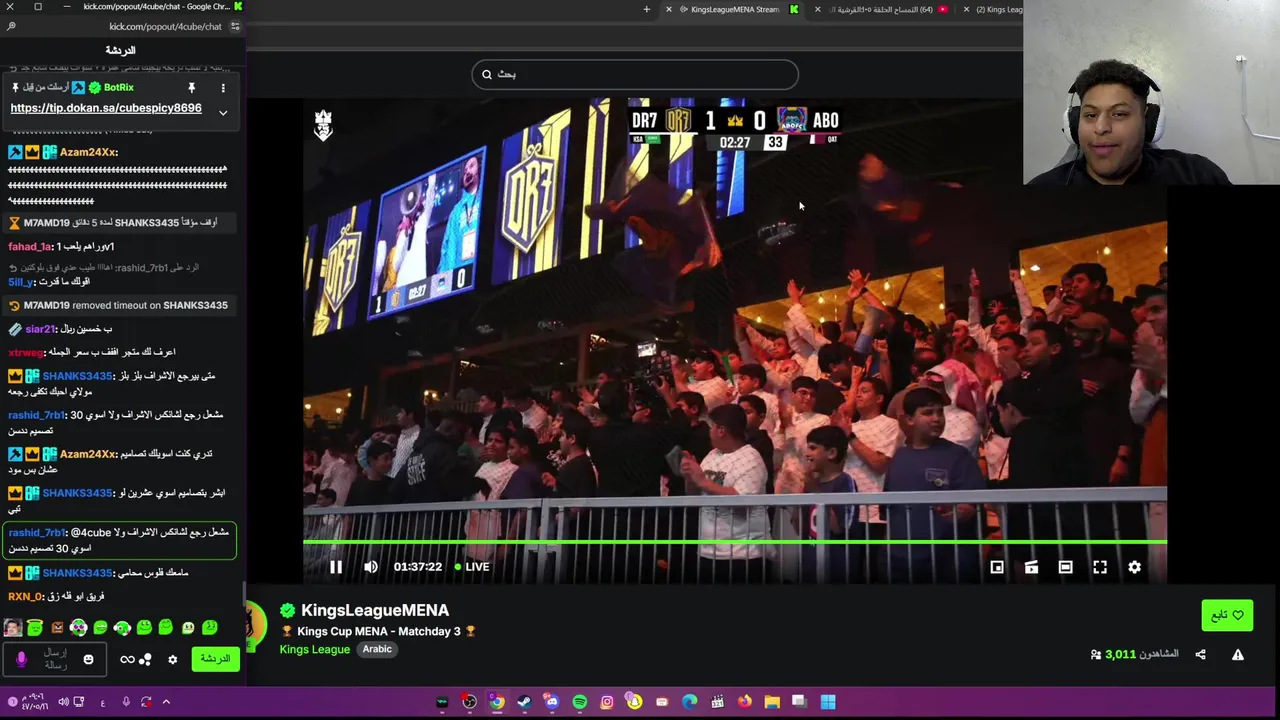1280x720 pixels.
Task: Click the green video progress bar
Action: coord(735,542)
